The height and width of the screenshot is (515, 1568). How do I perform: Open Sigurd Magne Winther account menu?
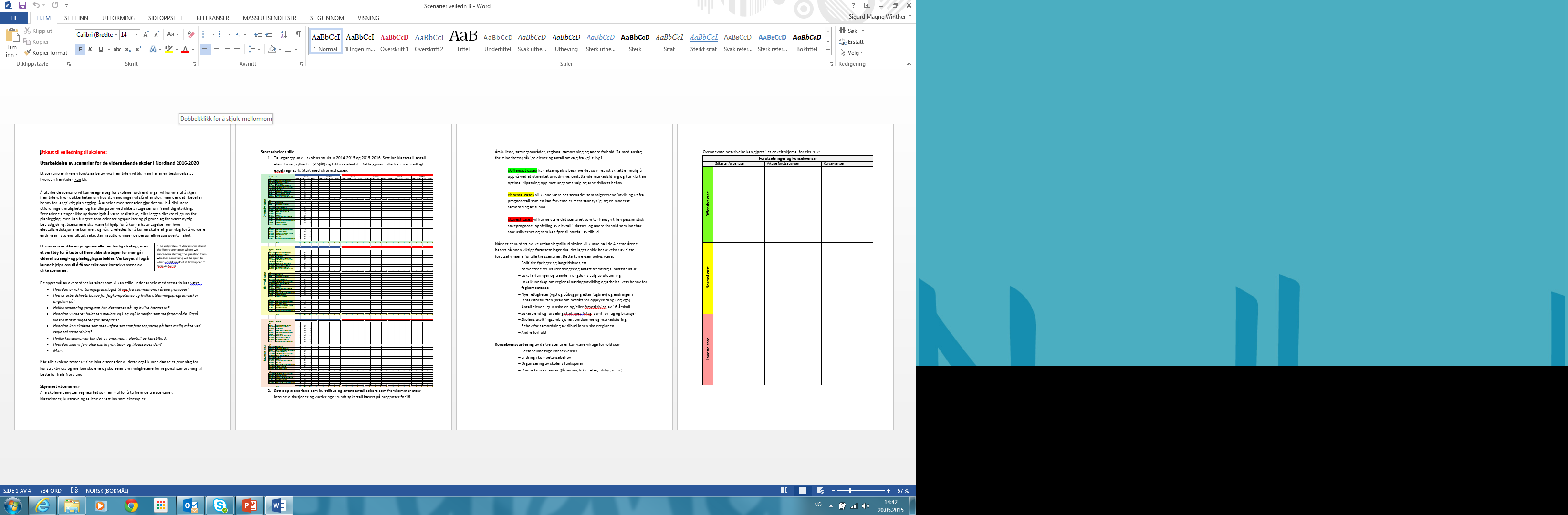pos(879,17)
